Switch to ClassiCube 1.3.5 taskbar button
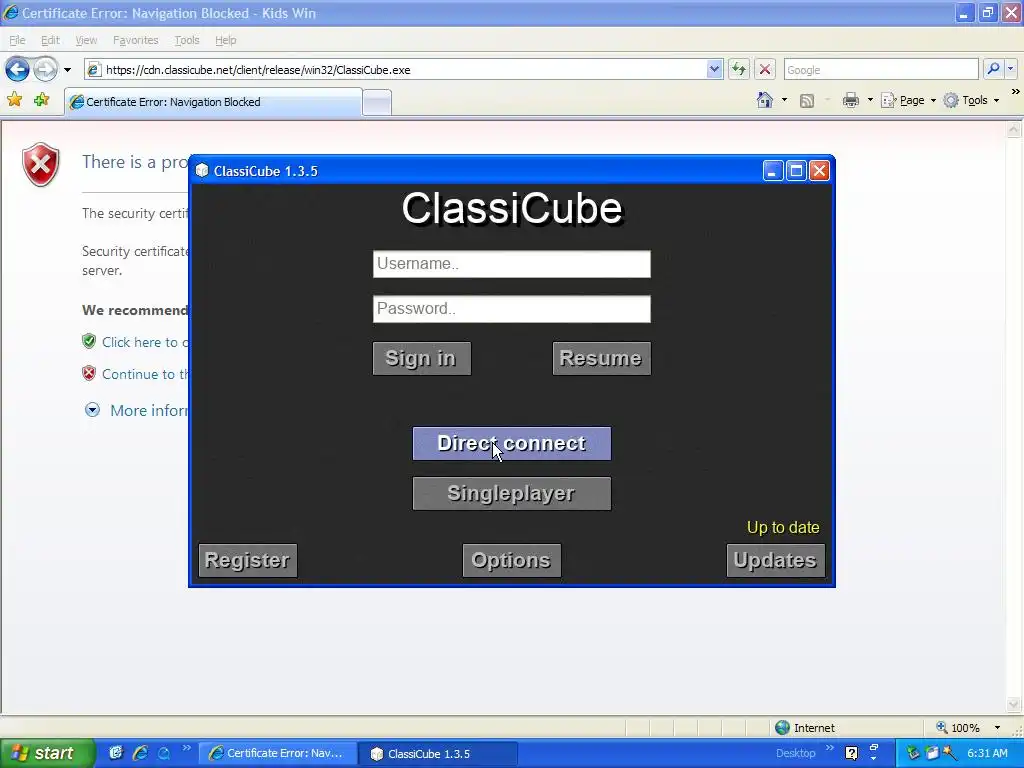Image resolution: width=1024 pixels, height=768 pixels. pyautogui.click(x=438, y=753)
